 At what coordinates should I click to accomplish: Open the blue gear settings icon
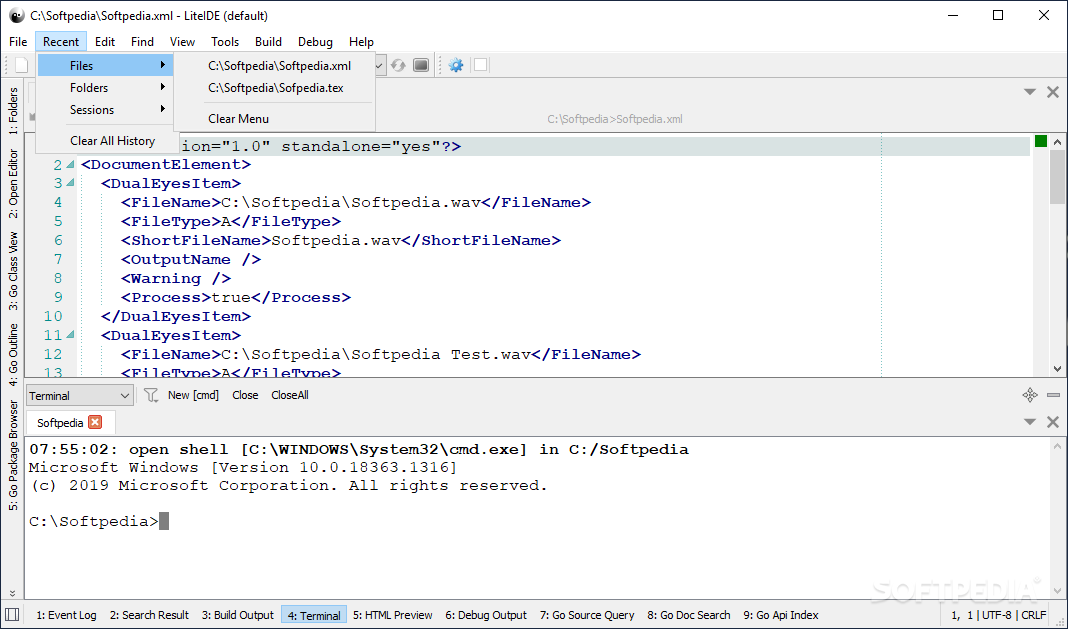456,65
